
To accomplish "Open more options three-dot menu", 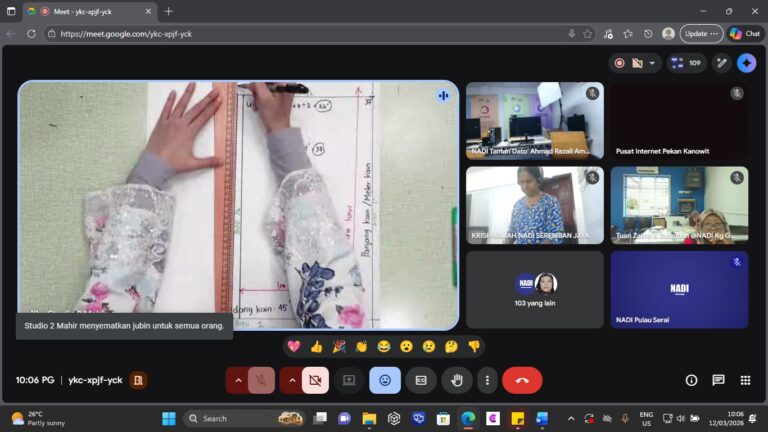I will point(487,380).
